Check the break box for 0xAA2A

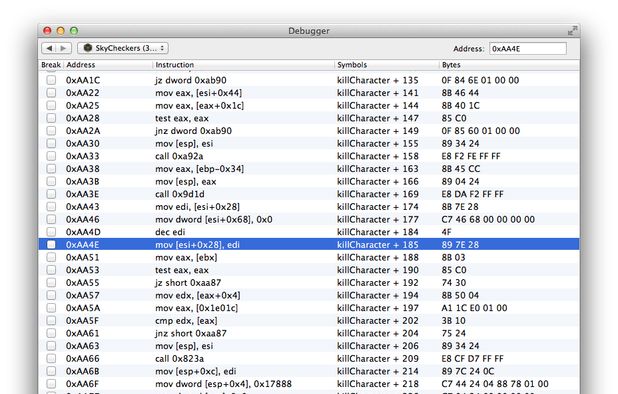pyautogui.click(x=51, y=130)
